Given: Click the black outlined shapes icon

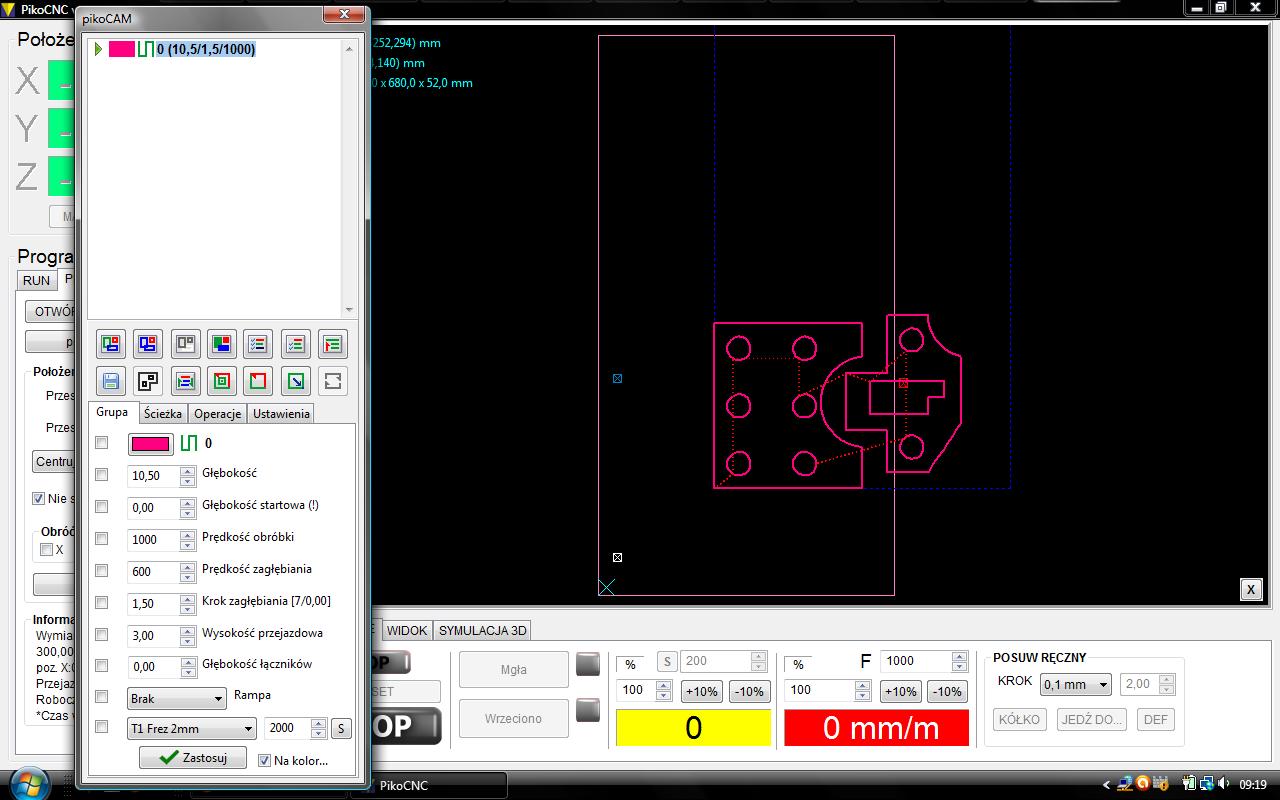Looking at the screenshot, I should tap(148, 381).
